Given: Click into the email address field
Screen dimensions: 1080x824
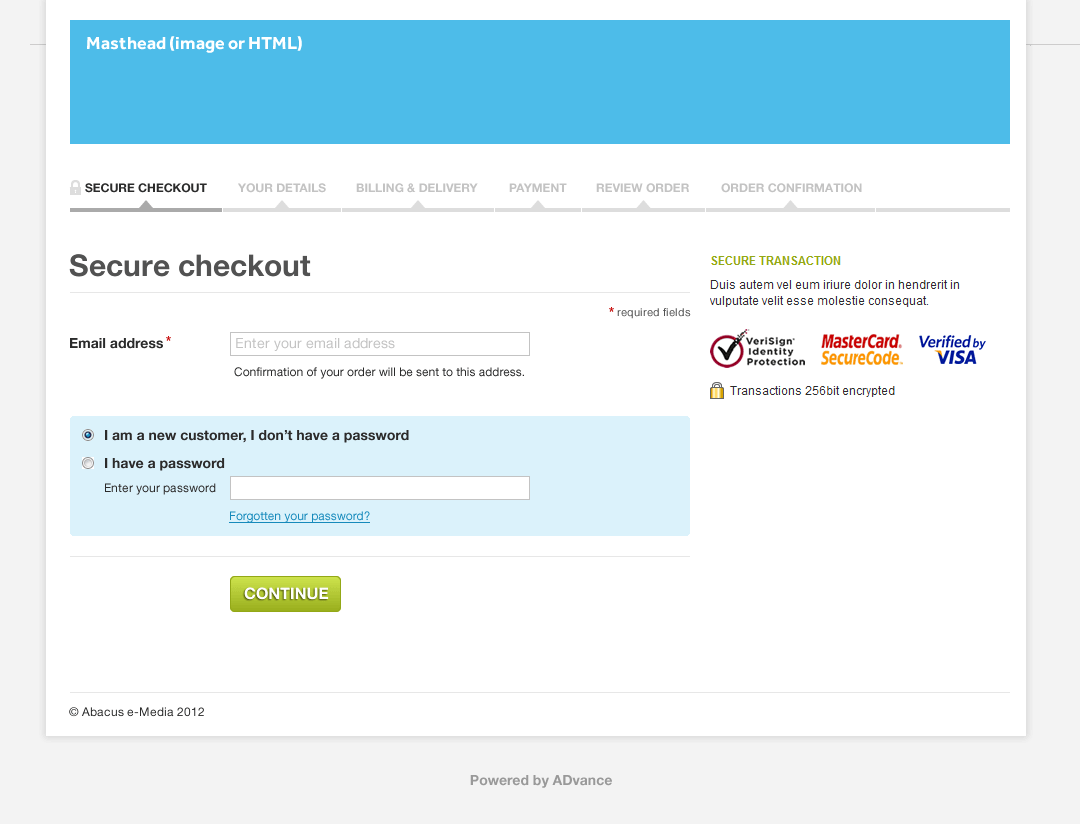Looking at the screenshot, I should click(379, 344).
